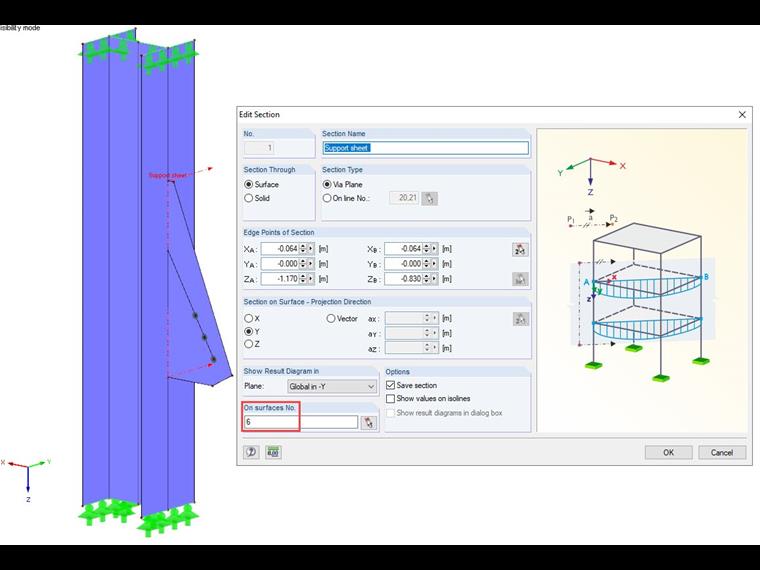Toggle the Save section checkbox
Screen dimensions: 760x570
click(391, 385)
